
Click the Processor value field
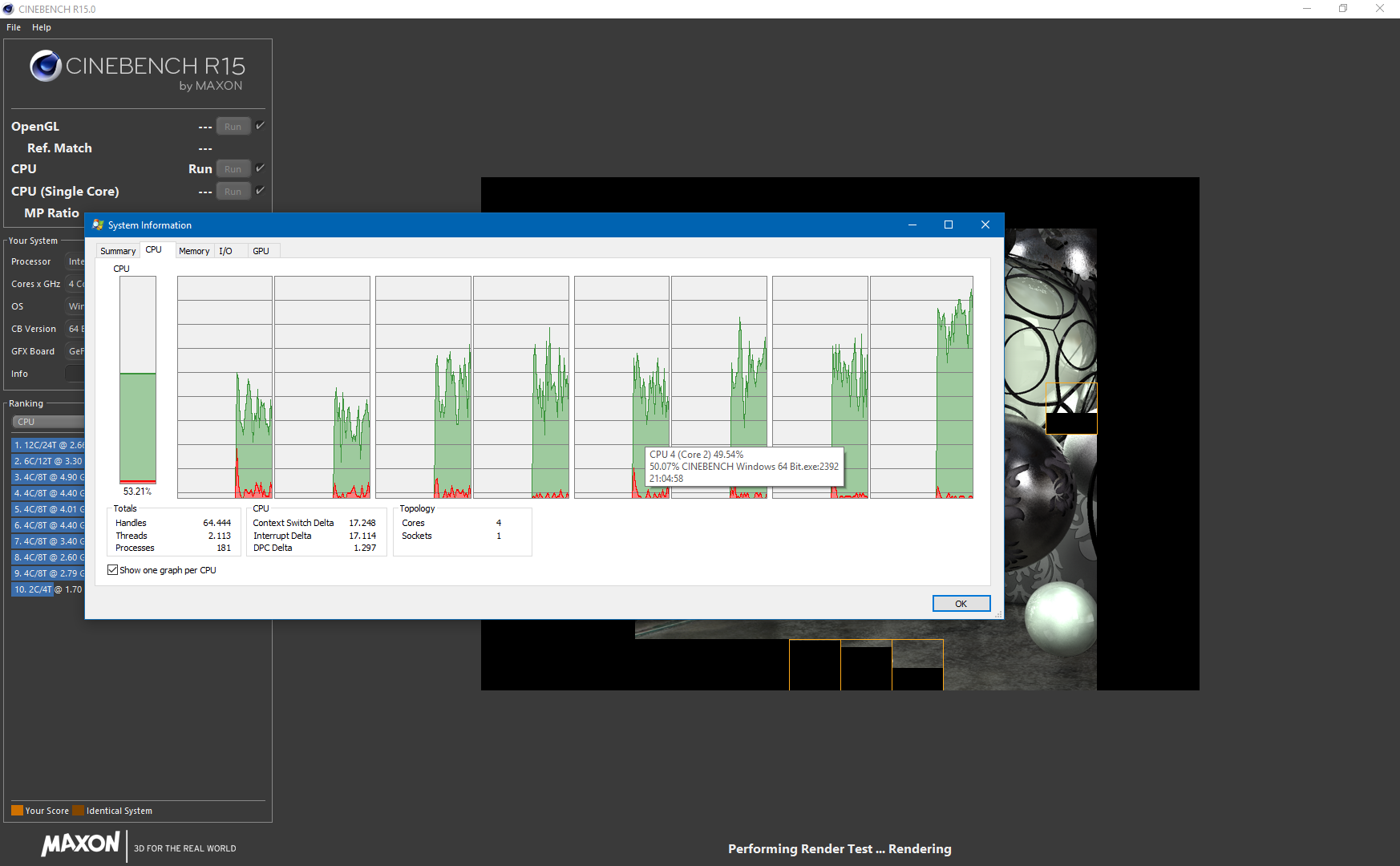(75, 261)
